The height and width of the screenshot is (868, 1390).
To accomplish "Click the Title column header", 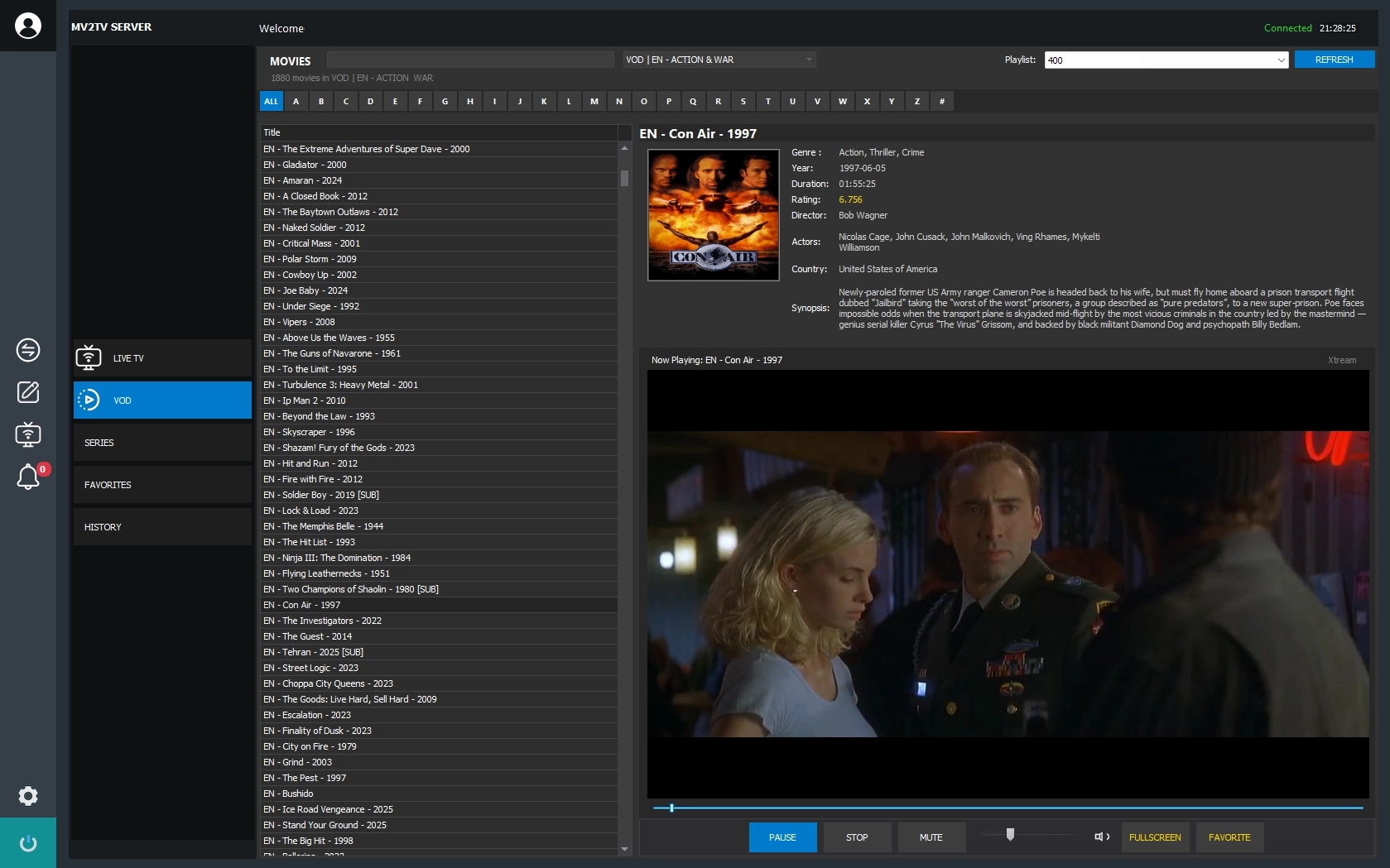I will pyautogui.click(x=439, y=132).
